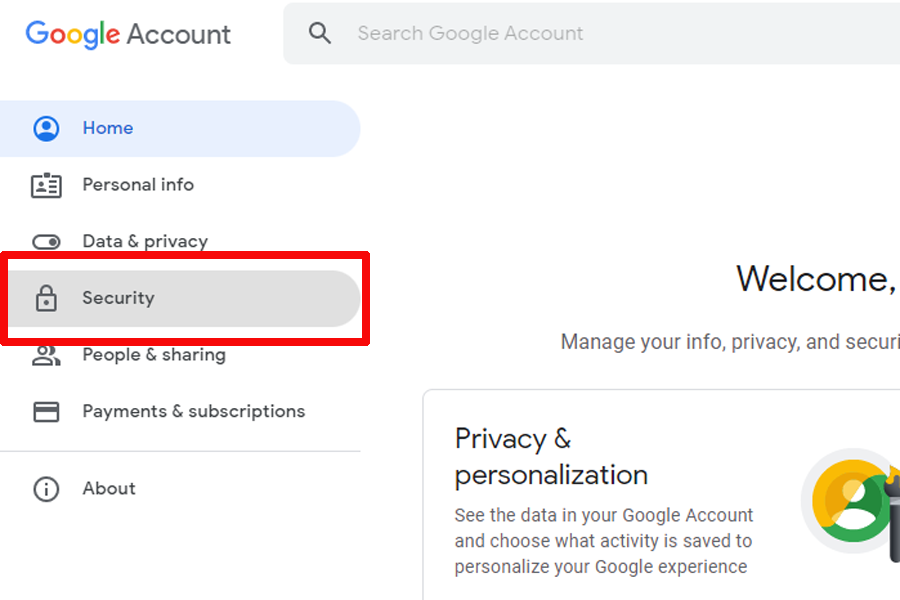Image resolution: width=900 pixels, height=600 pixels.
Task: Open Payments & subscriptions page
Action: coord(193,411)
